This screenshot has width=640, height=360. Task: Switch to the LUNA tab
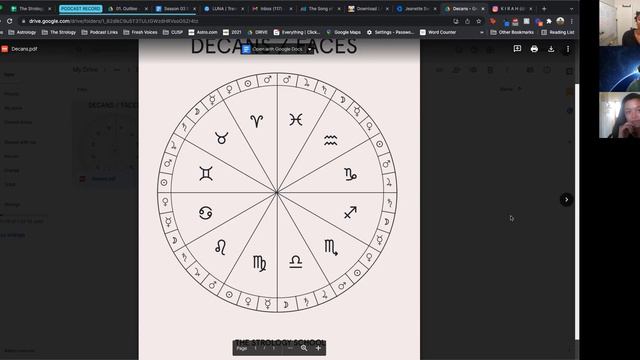pos(223,9)
